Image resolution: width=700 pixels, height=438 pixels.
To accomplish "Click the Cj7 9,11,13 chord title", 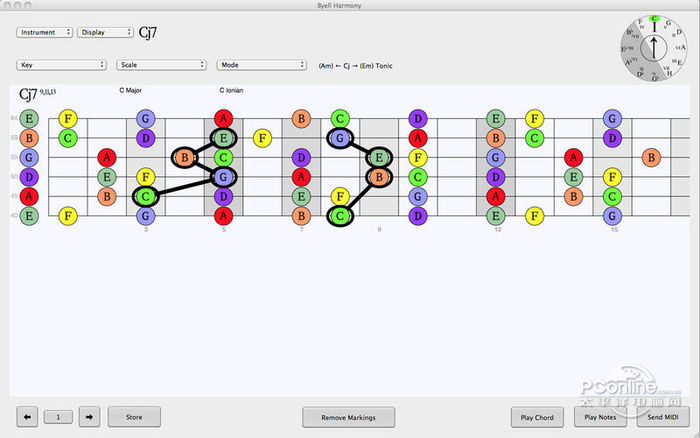I will click(38, 94).
